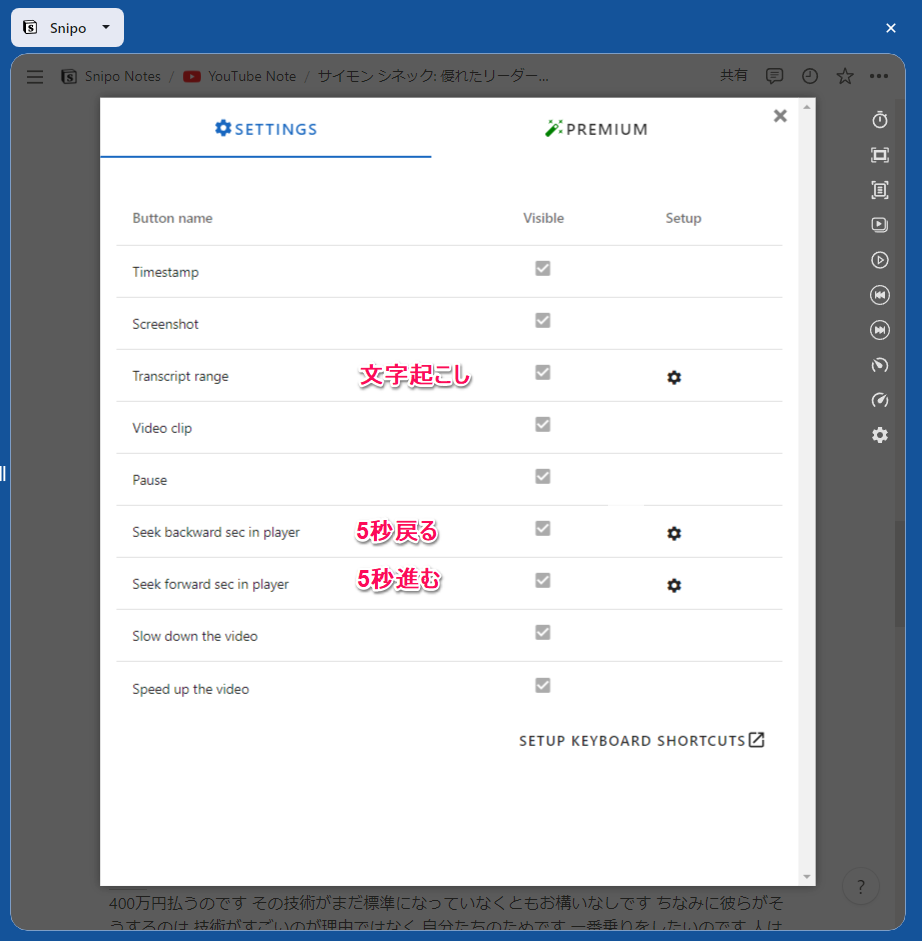Toggle Seek backward visible checkbox

click(x=543, y=529)
